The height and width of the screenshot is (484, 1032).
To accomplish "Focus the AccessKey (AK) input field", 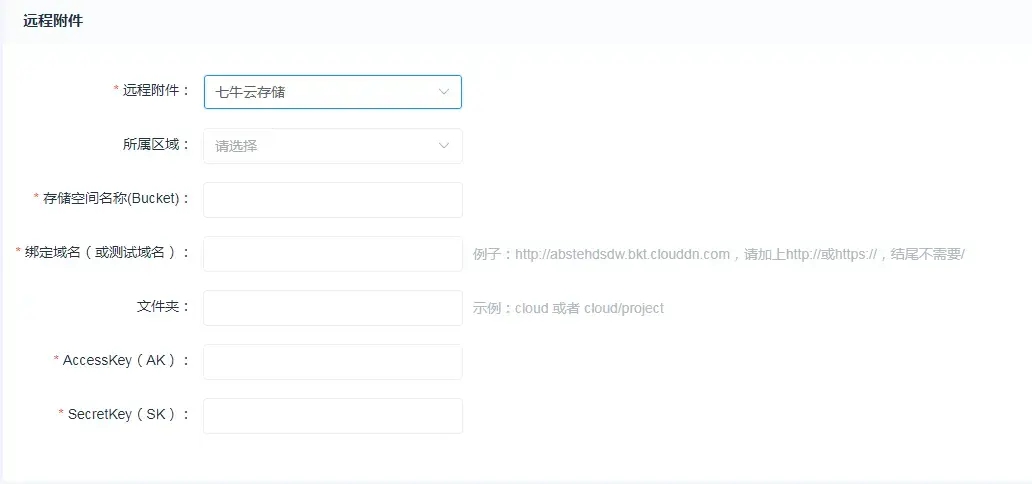I will (332, 362).
